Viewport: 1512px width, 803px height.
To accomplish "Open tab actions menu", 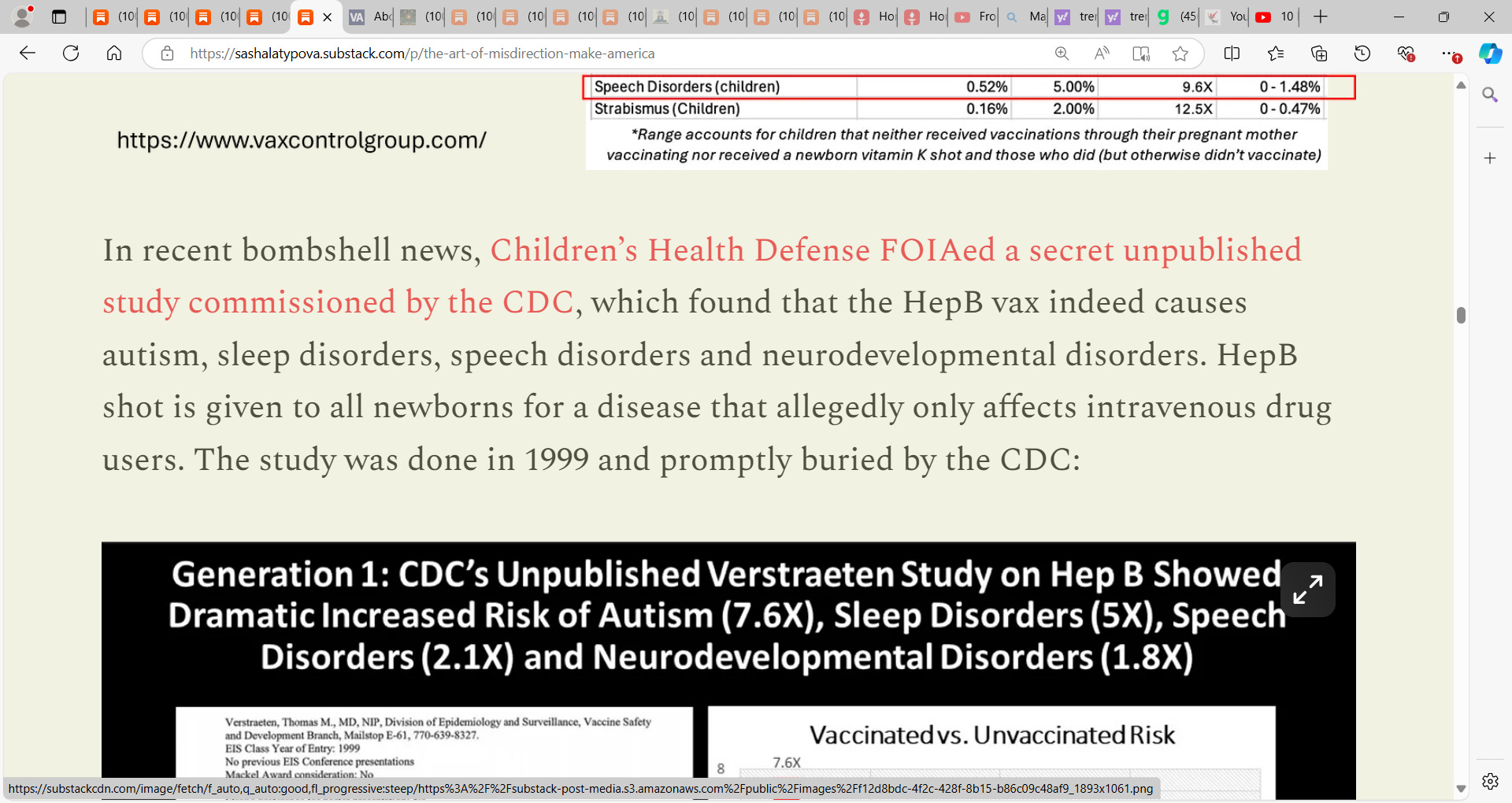I will point(59,17).
